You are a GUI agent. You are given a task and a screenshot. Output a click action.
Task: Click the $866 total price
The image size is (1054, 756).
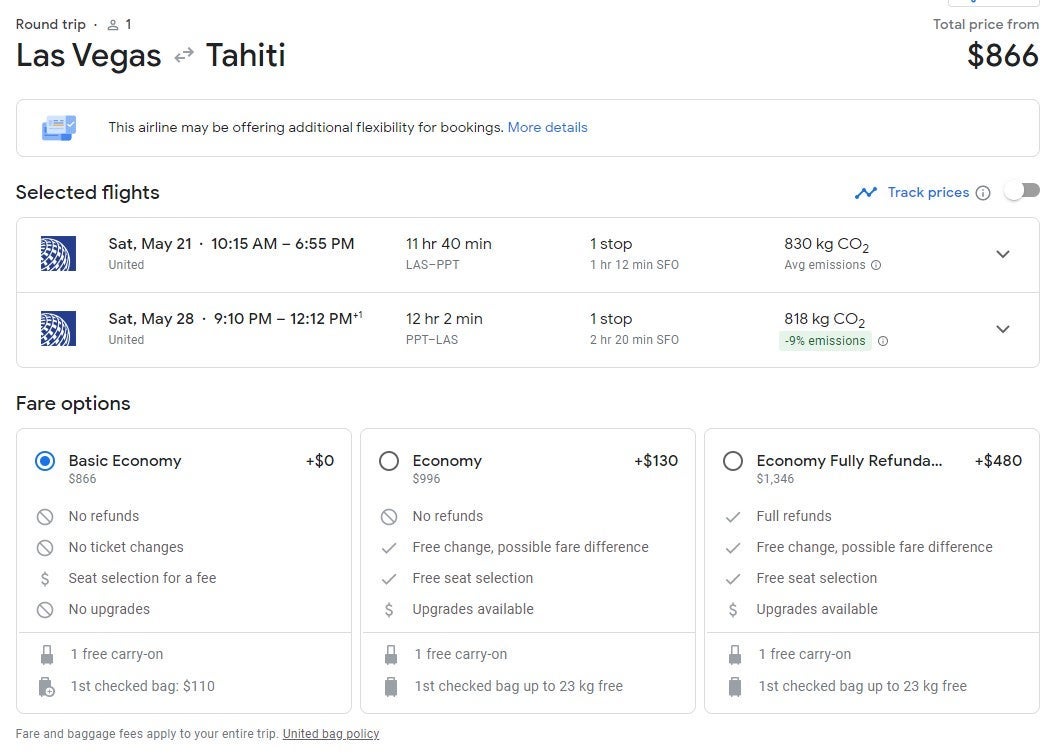click(1002, 55)
